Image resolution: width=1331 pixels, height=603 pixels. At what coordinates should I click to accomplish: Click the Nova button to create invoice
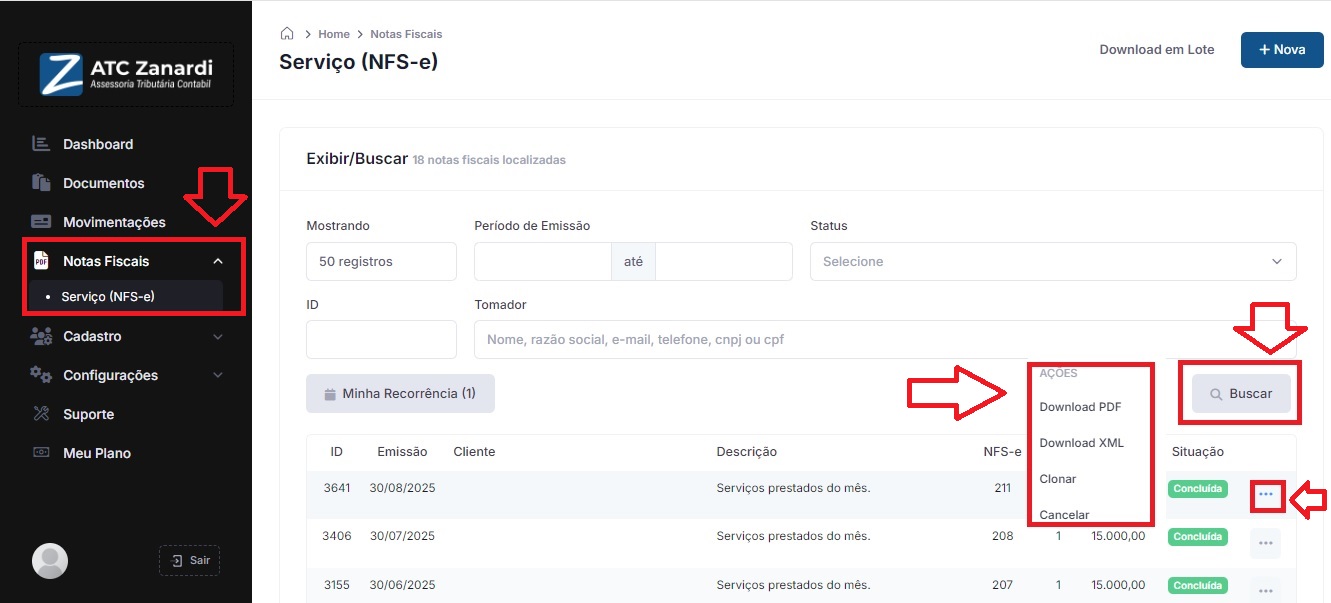click(x=1281, y=50)
